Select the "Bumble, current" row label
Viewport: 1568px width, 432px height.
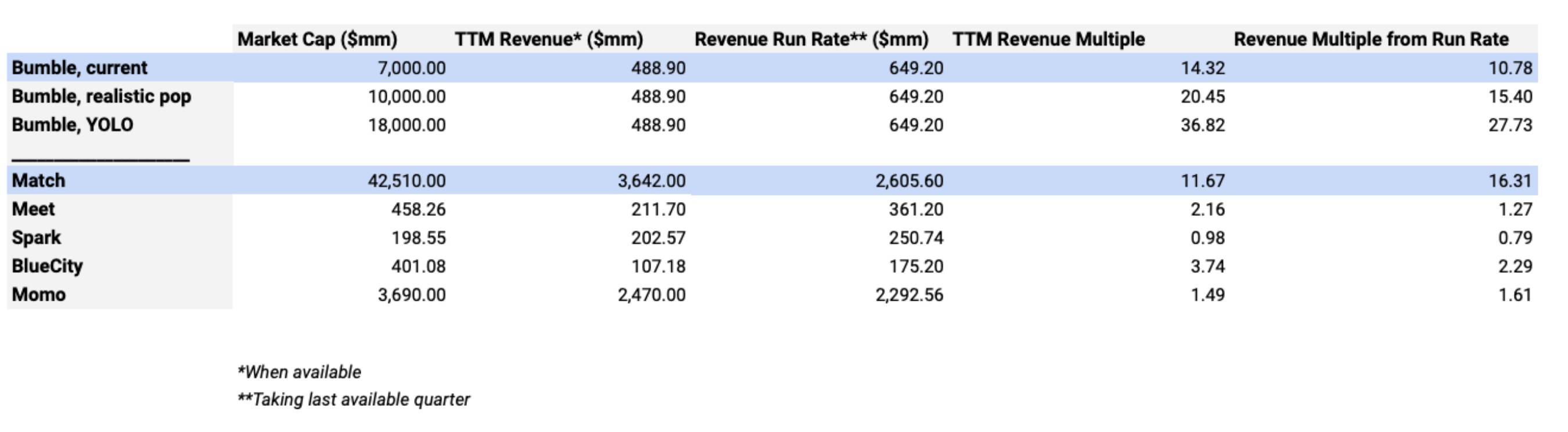click(79, 68)
